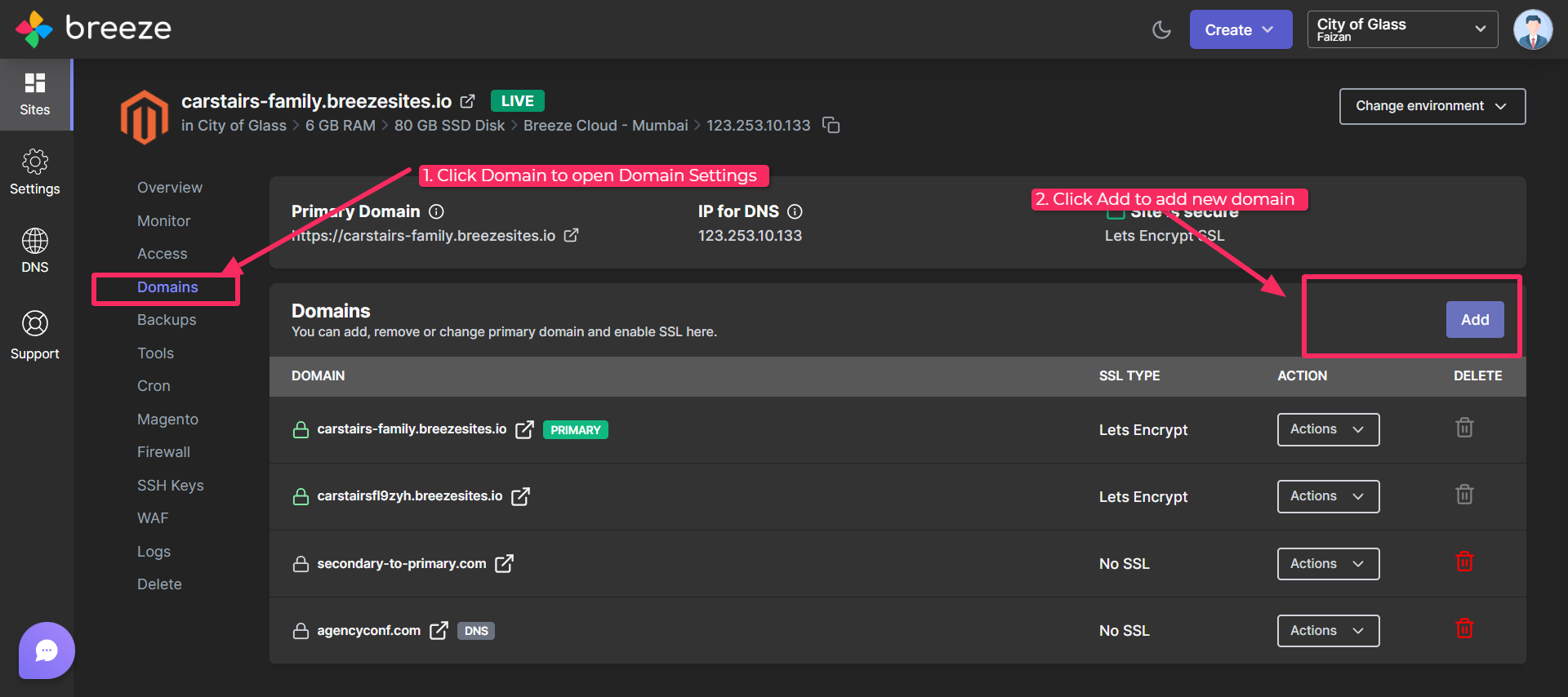Click lock icon for secondary-to-primary.com
The width and height of the screenshot is (1568, 697).
[301, 563]
